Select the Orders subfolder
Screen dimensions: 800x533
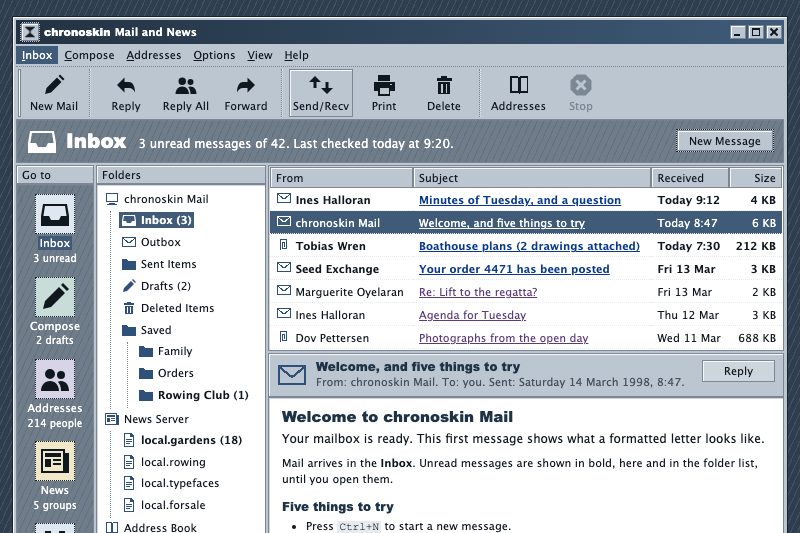[x=166, y=373]
